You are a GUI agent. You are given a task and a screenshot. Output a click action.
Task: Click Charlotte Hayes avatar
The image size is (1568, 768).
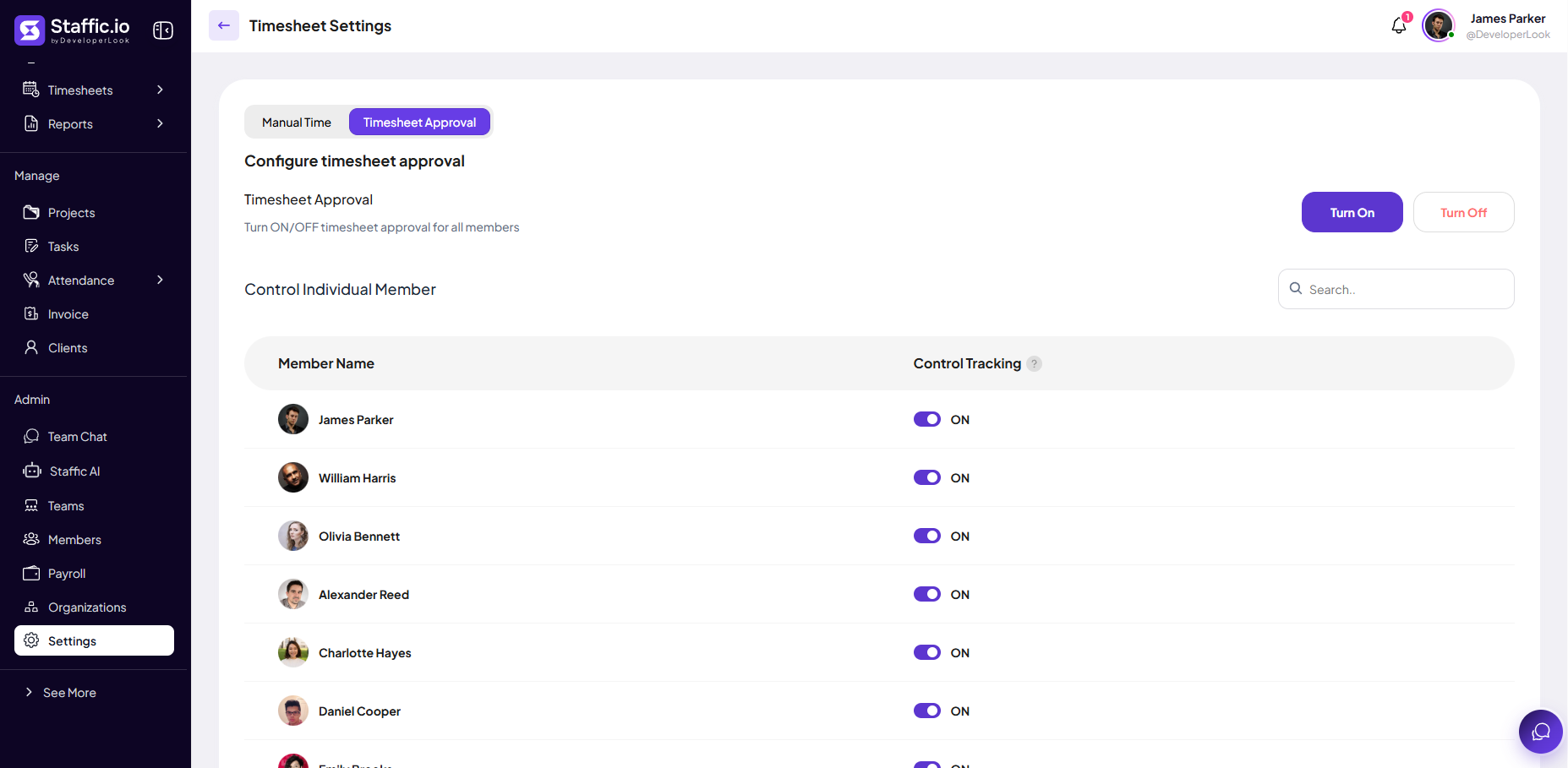(x=293, y=652)
